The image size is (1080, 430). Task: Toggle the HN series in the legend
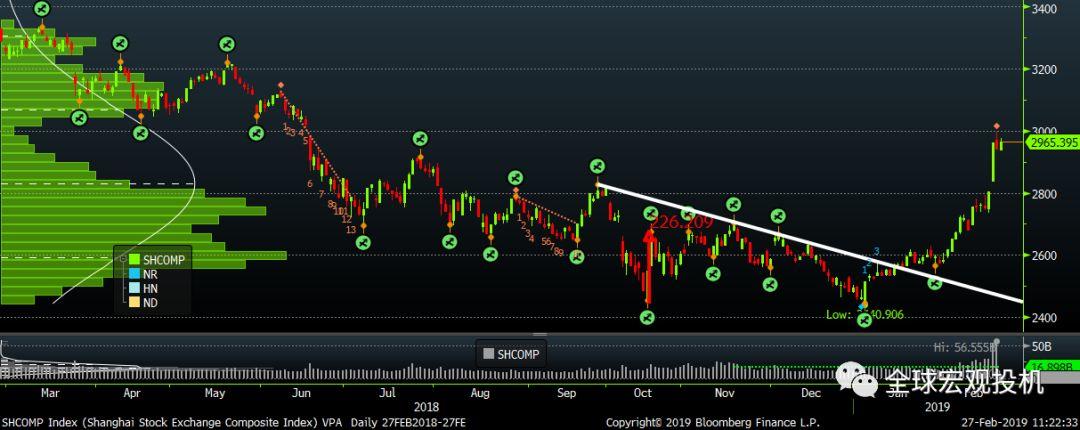pos(150,287)
